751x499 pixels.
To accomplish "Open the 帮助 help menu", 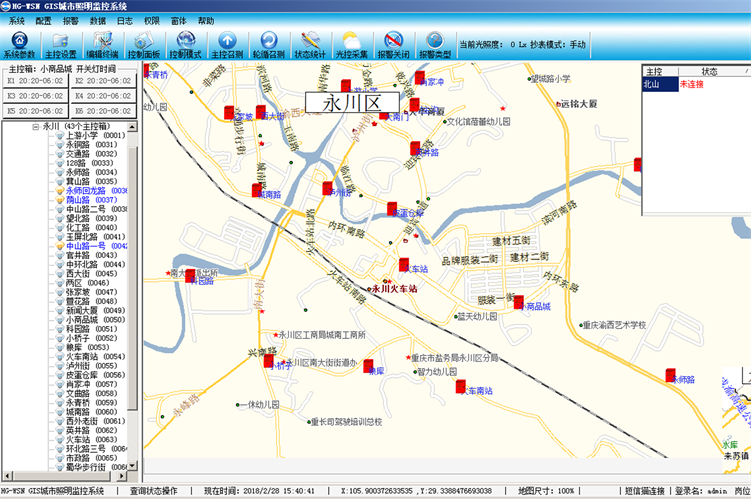I will (206, 20).
